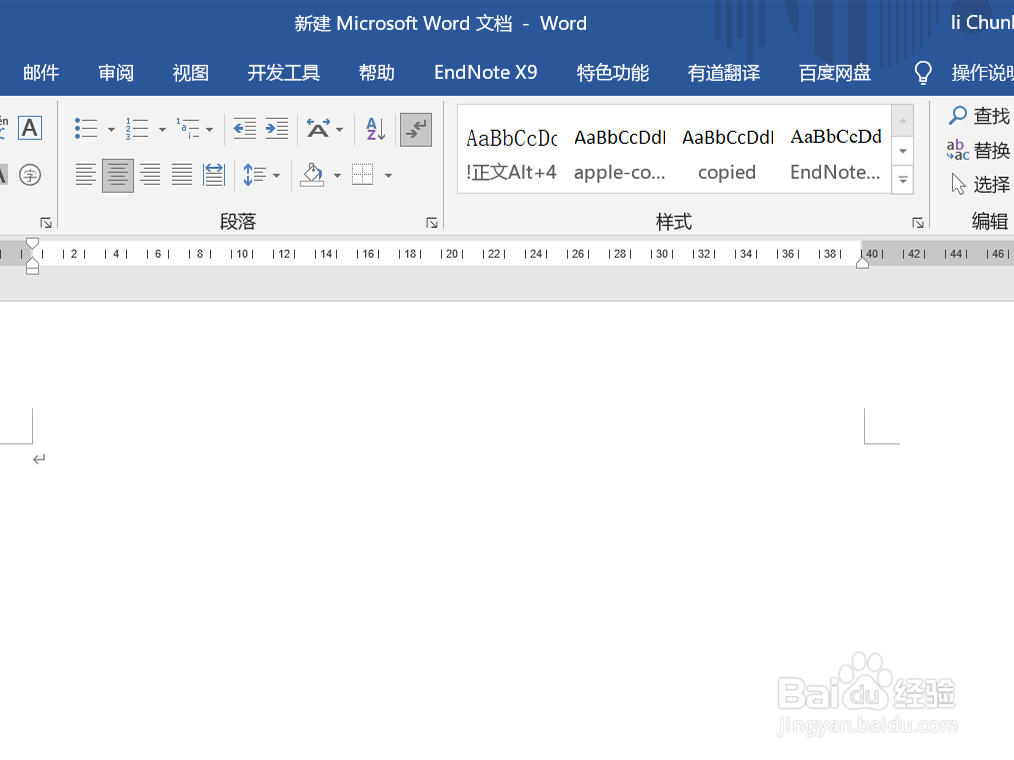Apply the apple-co... style
This screenshot has width=1014, height=760.
pyautogui.click(x=620, y=155)
